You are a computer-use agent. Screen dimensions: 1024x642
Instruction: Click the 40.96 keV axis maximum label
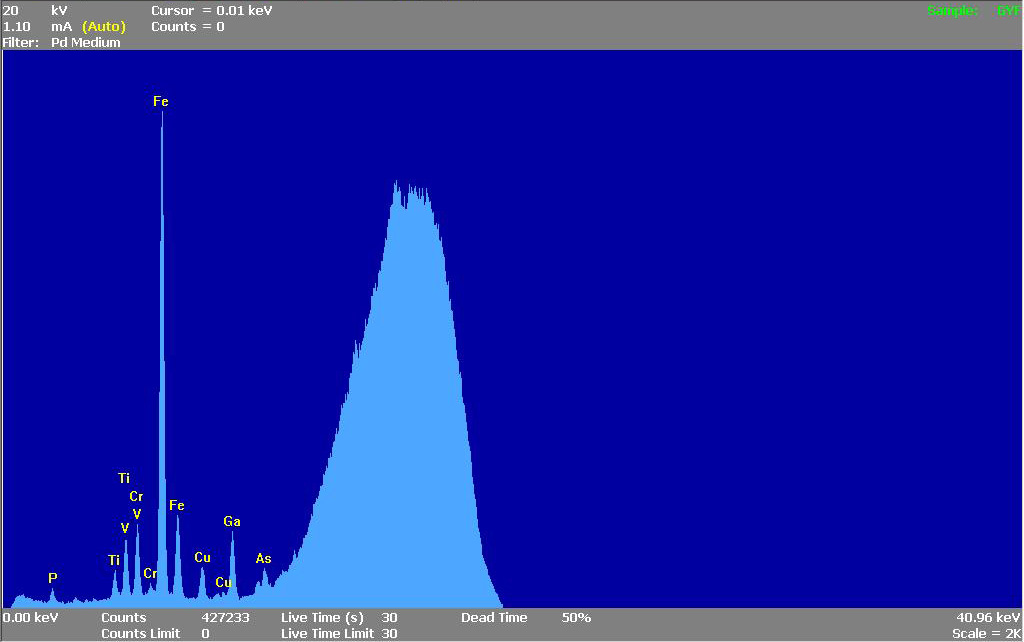[988, 617]
